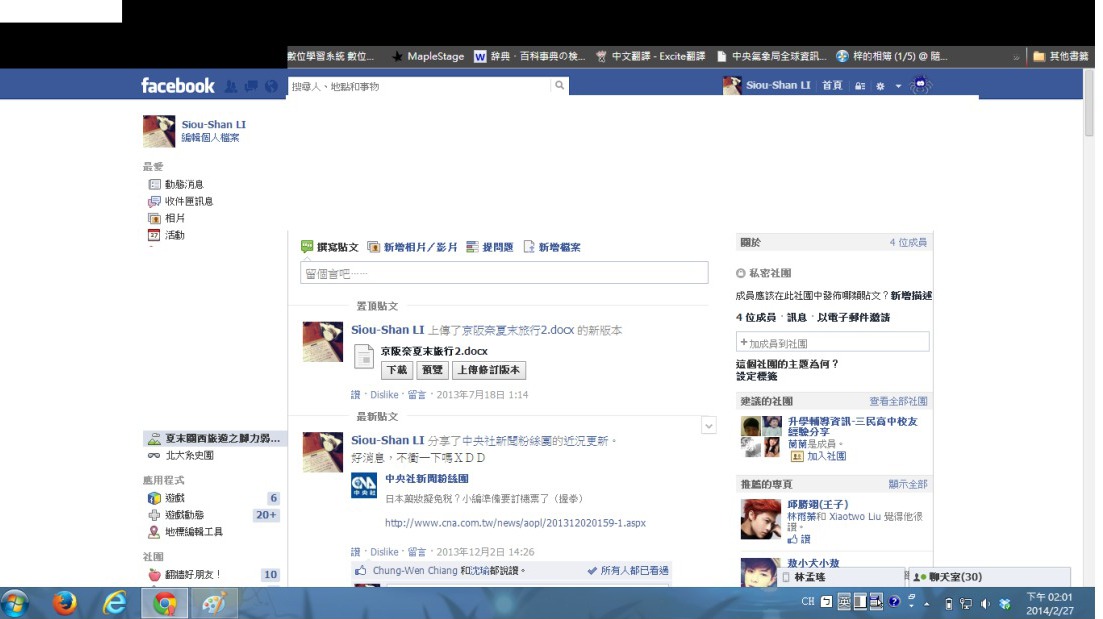
Task: Open the 聊天室(30) chat panel
Action: pyautogui.click(x=989, y=577)
